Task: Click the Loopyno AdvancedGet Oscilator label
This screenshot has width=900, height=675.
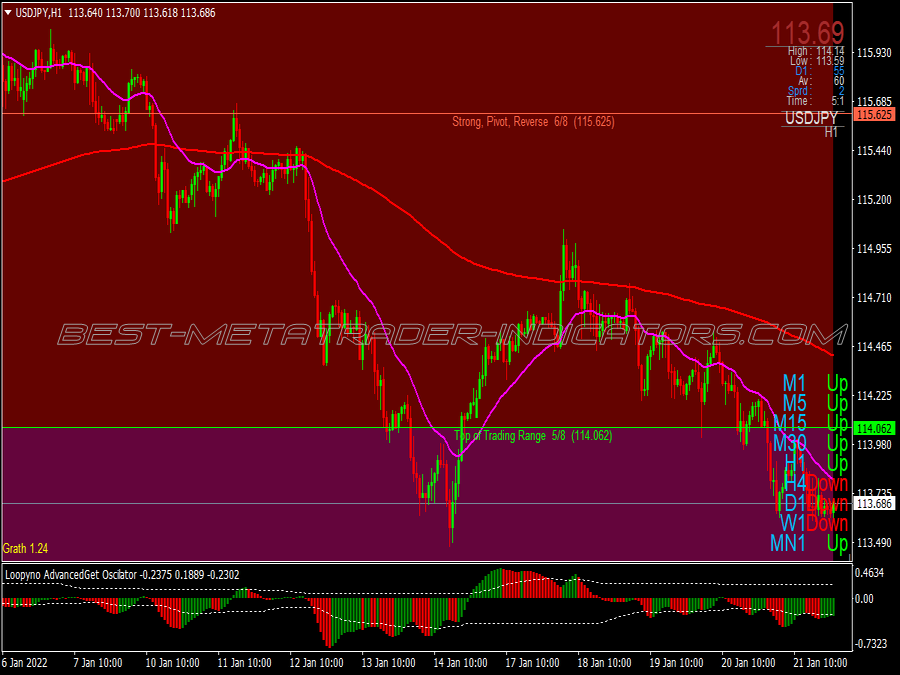Action: pos(121,575)
